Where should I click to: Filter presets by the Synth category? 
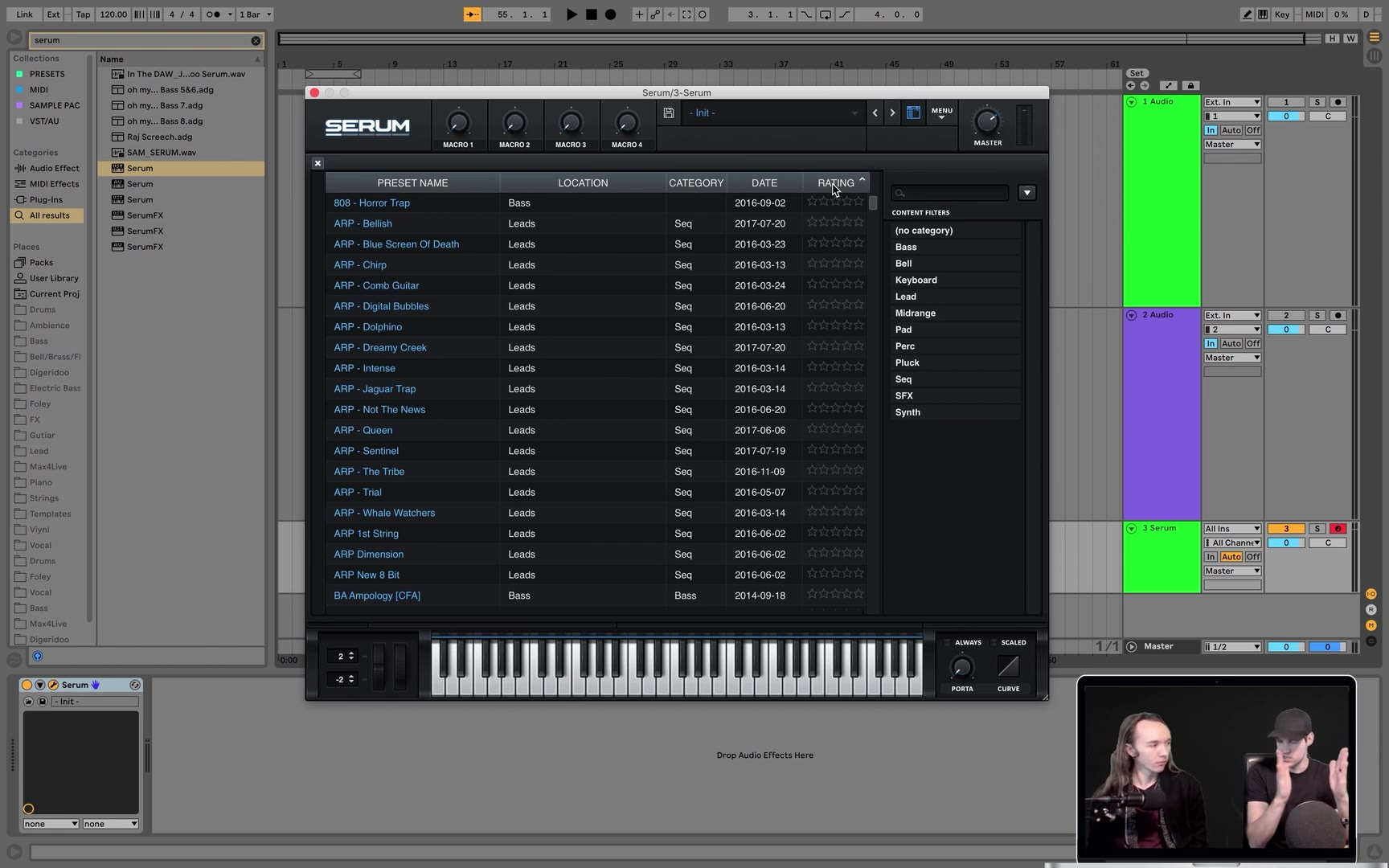point(957,412)
